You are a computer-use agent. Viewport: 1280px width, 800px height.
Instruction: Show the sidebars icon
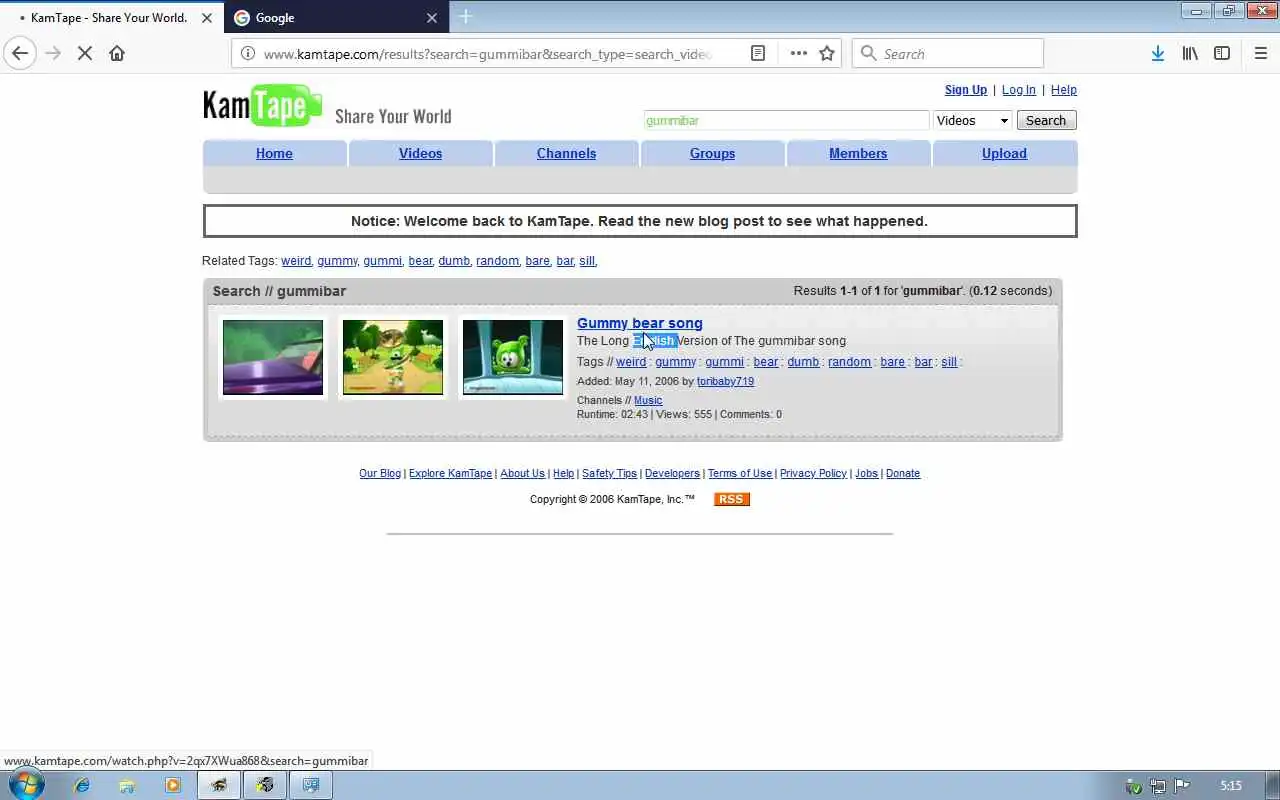(1222, 54)
